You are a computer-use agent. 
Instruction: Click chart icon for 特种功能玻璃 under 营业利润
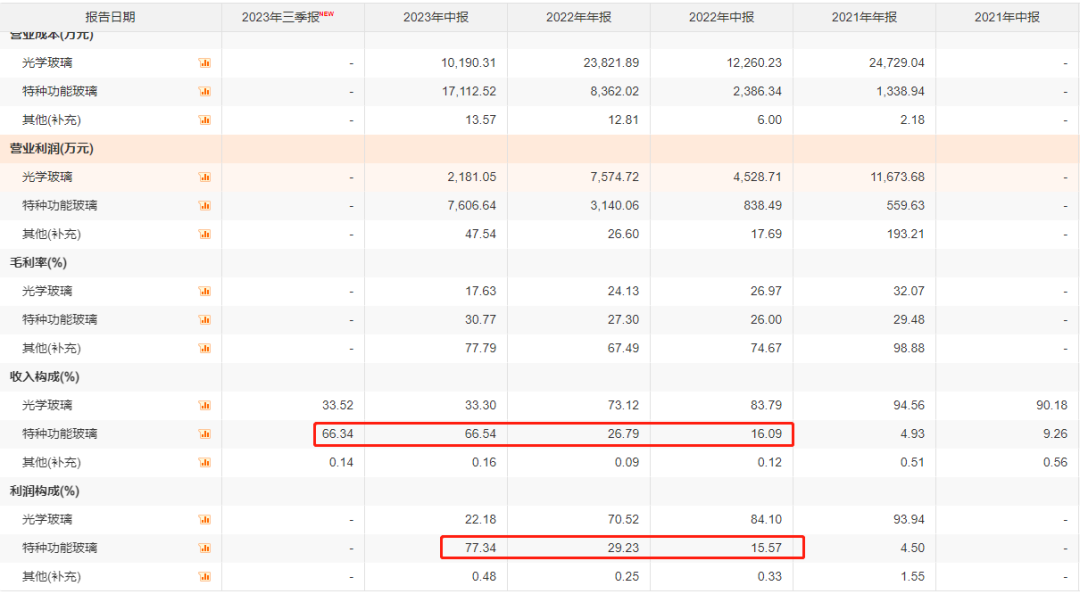[x=205, y=206]
